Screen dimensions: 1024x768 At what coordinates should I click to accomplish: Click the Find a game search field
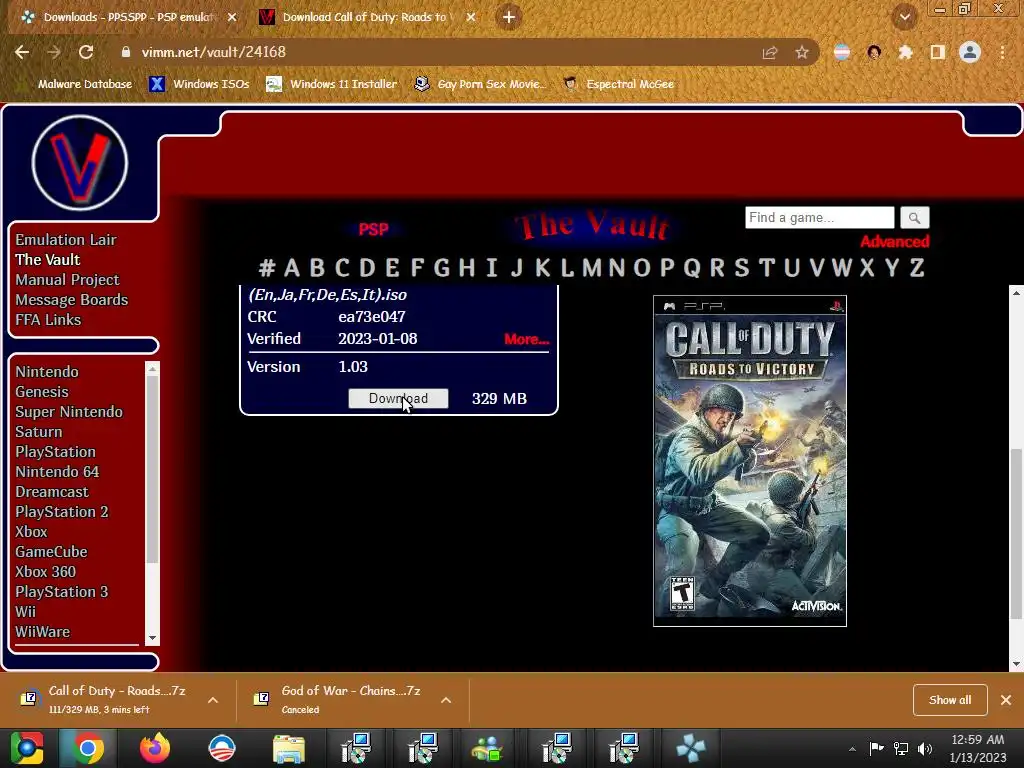[820, 217]
